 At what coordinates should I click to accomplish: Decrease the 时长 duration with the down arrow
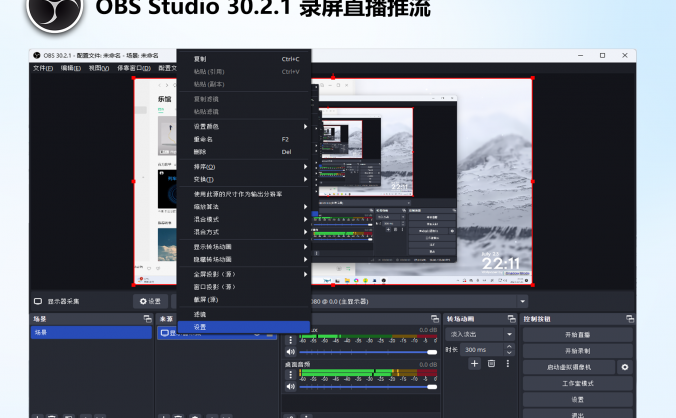coord(509,352)
